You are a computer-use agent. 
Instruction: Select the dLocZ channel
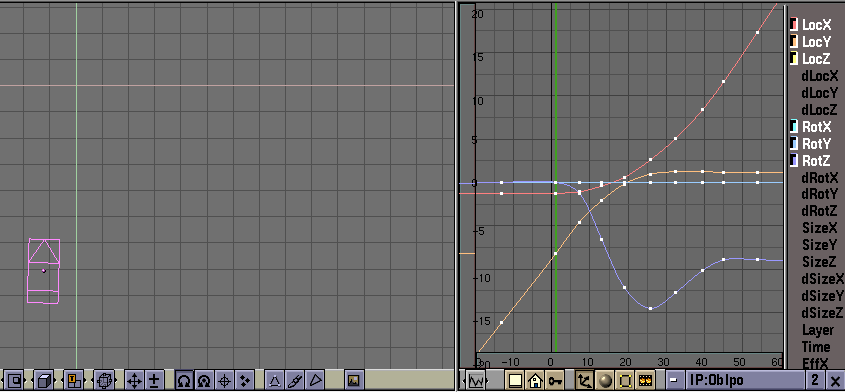coord(820,110)
